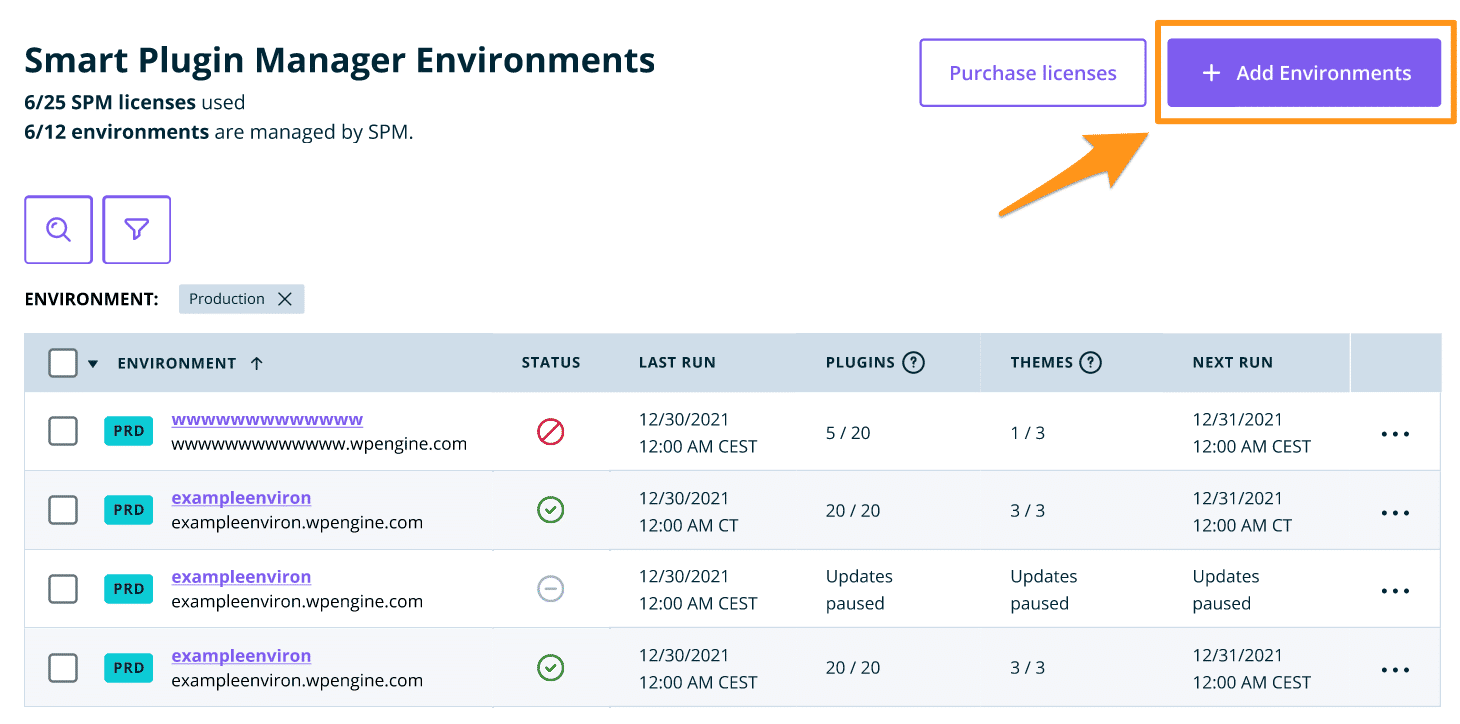Click the Themes help question mark icon

(x=1091, y=362)
